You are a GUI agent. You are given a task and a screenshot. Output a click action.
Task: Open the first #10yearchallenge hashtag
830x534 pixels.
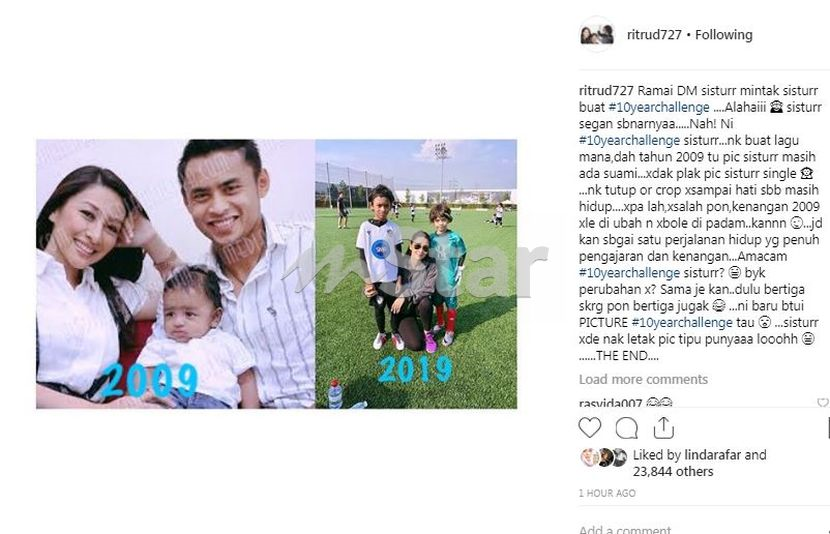tap(659, 107)
